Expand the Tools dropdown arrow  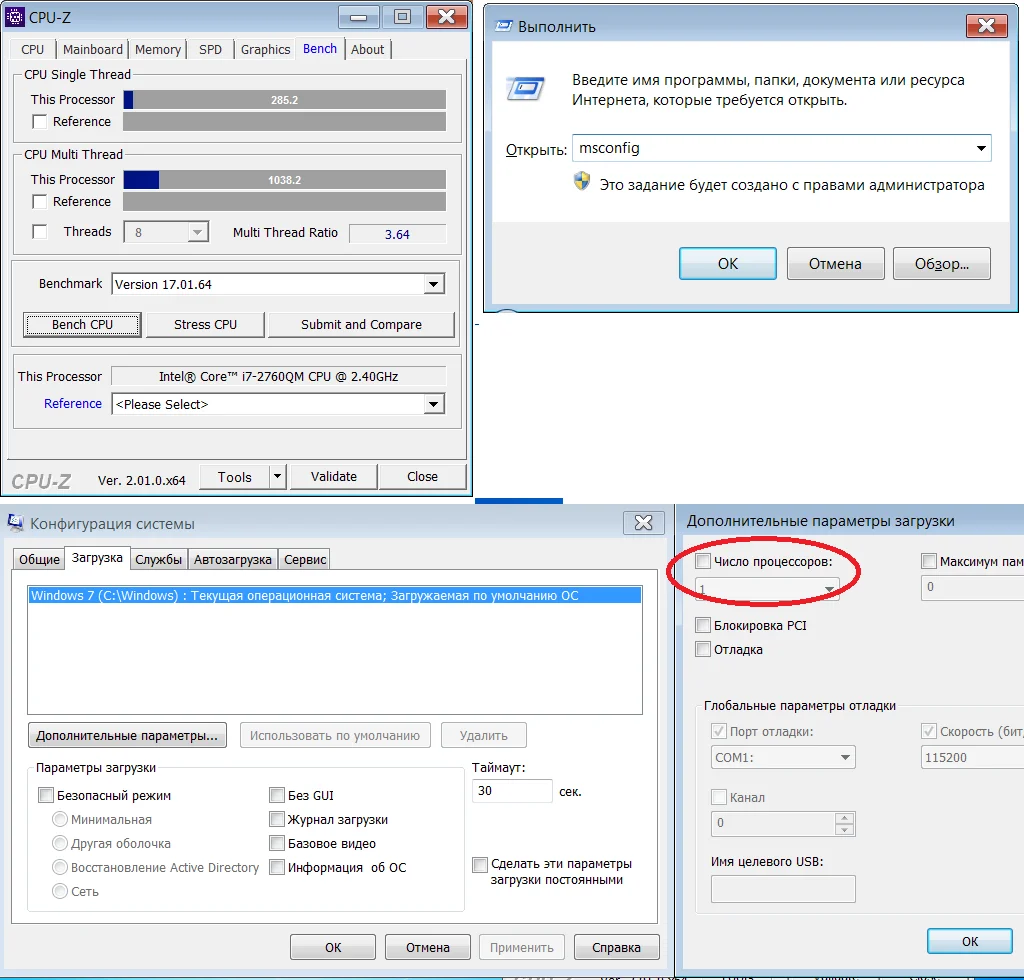[278, 477]
